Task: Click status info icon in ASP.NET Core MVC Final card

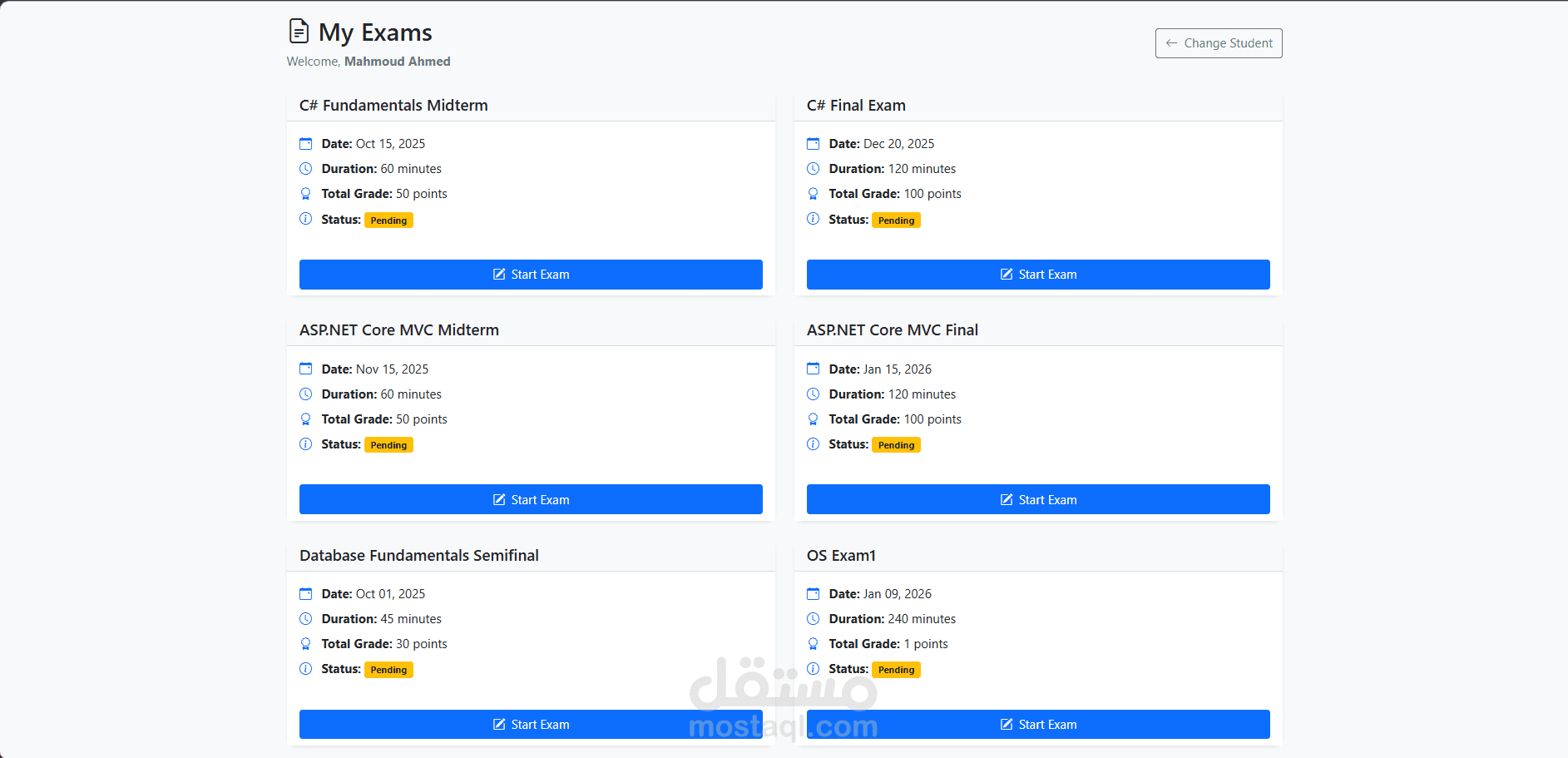Action: coord(814,444)
